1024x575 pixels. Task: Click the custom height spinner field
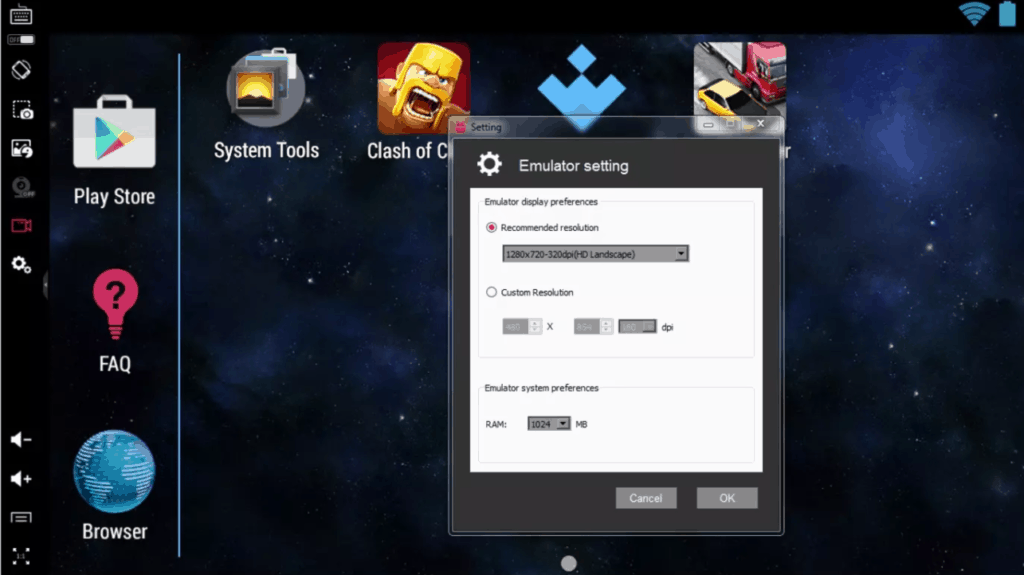pos(593,326)
